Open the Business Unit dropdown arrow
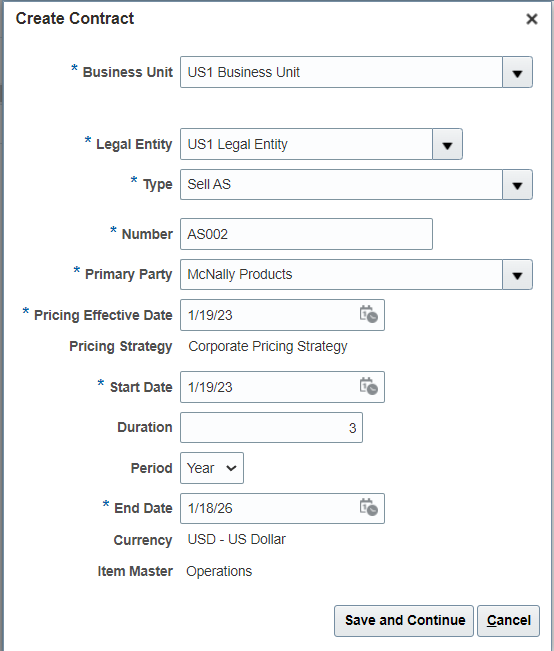The width and height of the screenshot is (554, 651). tap(517, 72)
